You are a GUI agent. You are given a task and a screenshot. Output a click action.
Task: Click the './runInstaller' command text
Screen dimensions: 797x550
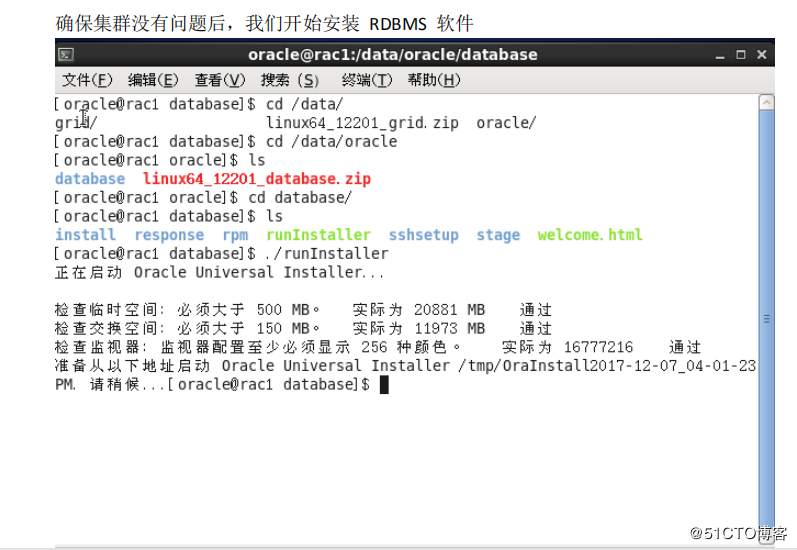(327, 254)
